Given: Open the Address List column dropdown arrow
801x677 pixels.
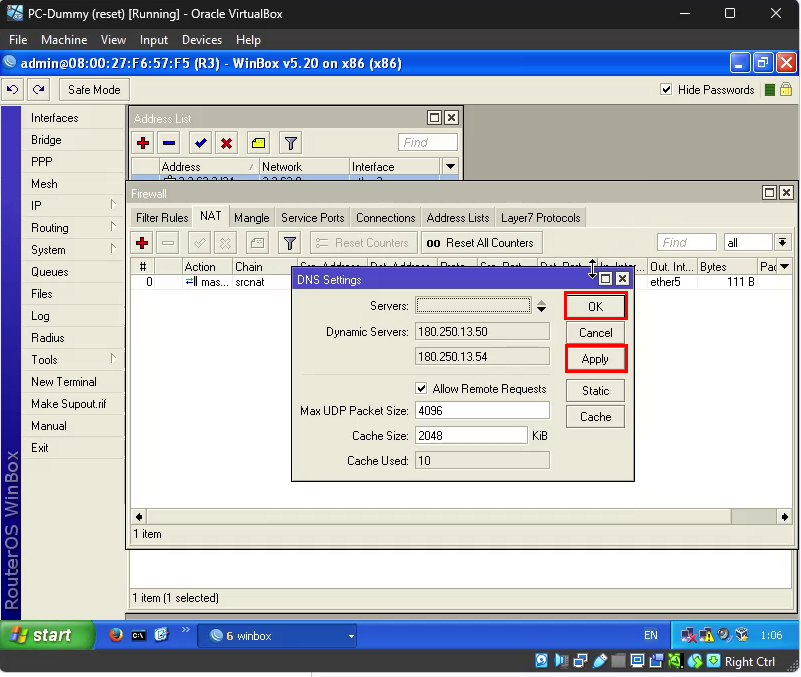Looking at the screenshot, I should click(x=450, y=167).
